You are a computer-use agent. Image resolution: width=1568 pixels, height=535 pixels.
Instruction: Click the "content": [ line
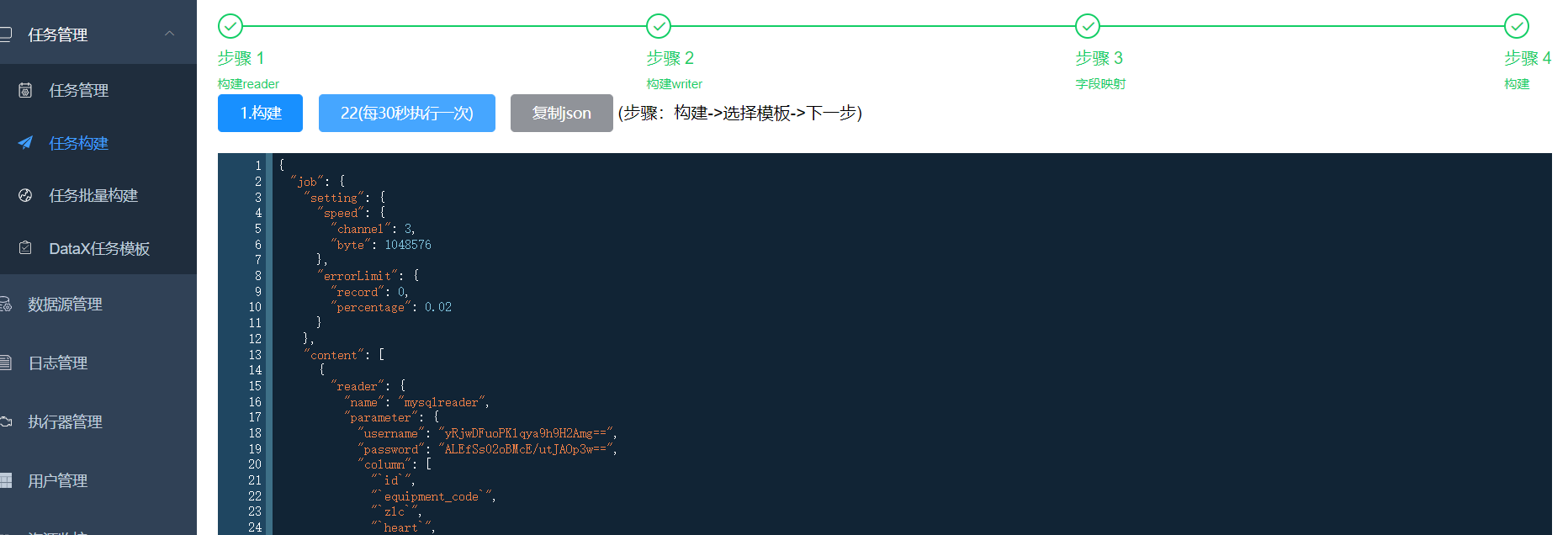pos(344,355)
